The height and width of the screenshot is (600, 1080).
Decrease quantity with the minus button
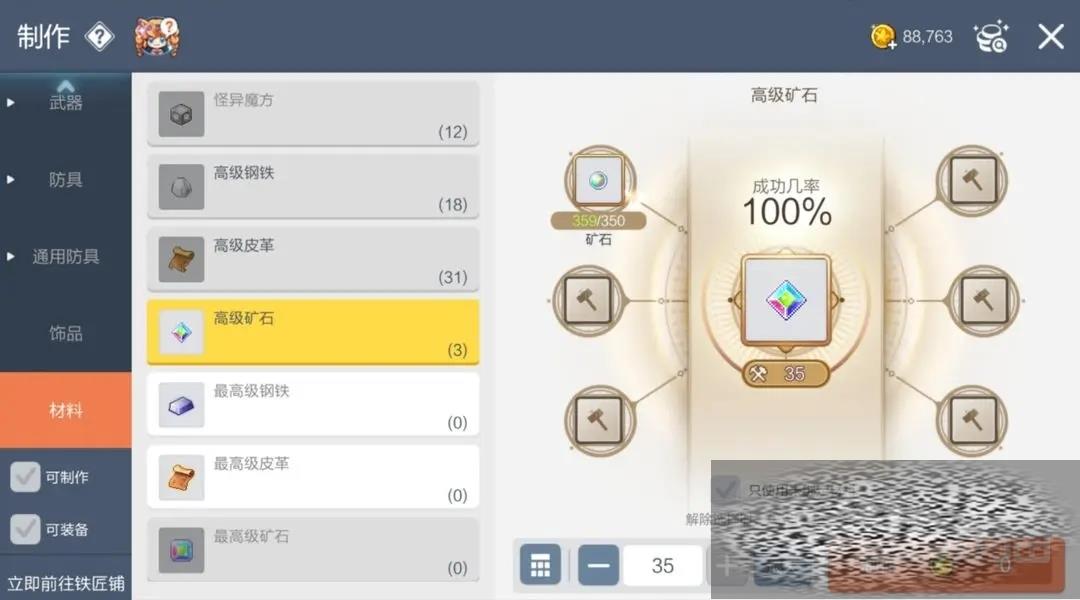click(x=598, y=566)
